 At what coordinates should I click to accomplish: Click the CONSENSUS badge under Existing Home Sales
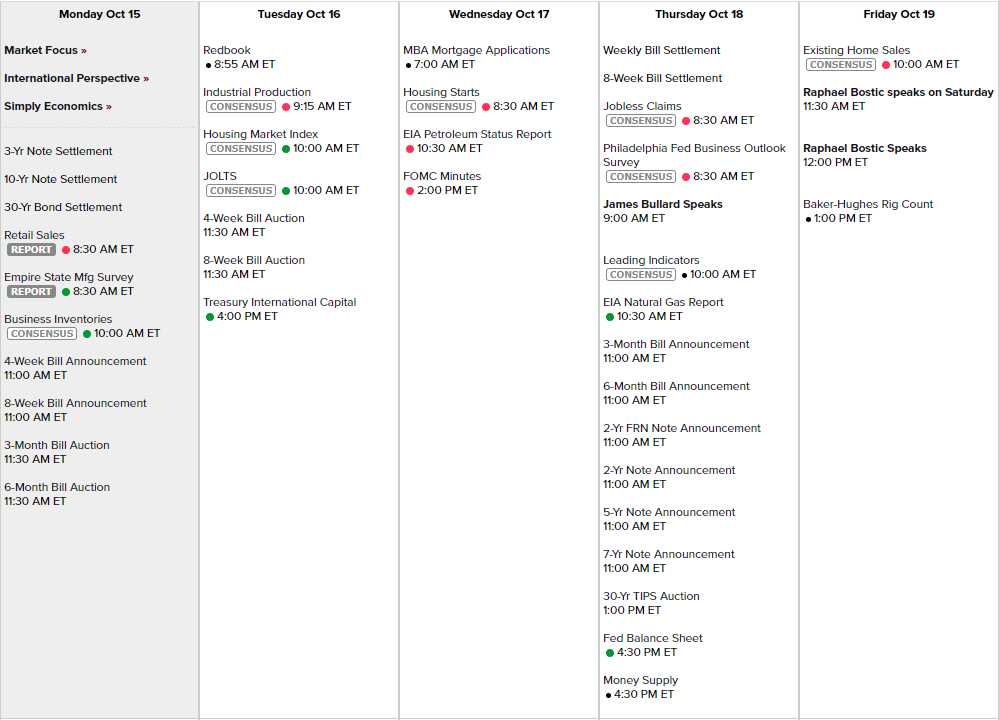tap(841, 64)
